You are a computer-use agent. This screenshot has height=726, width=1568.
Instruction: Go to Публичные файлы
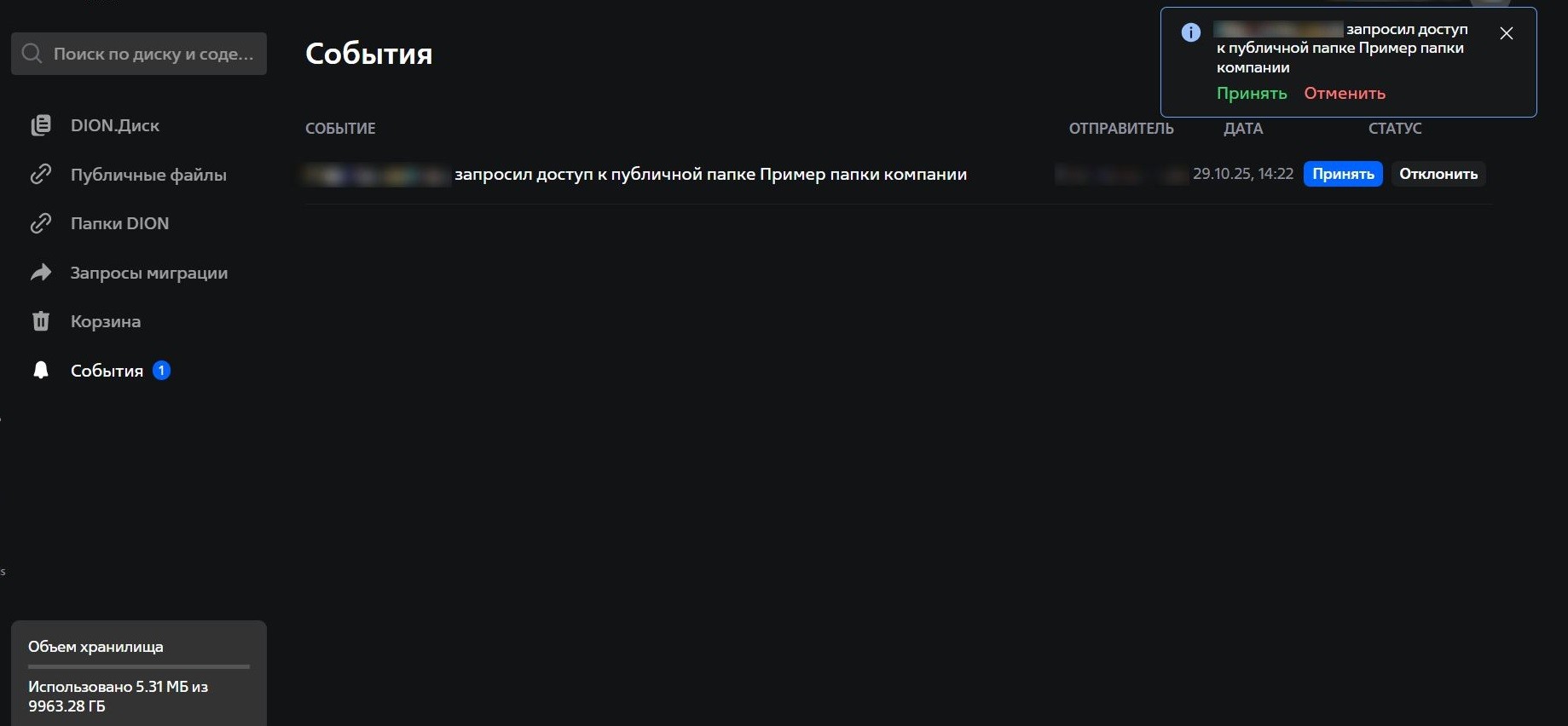148,175
